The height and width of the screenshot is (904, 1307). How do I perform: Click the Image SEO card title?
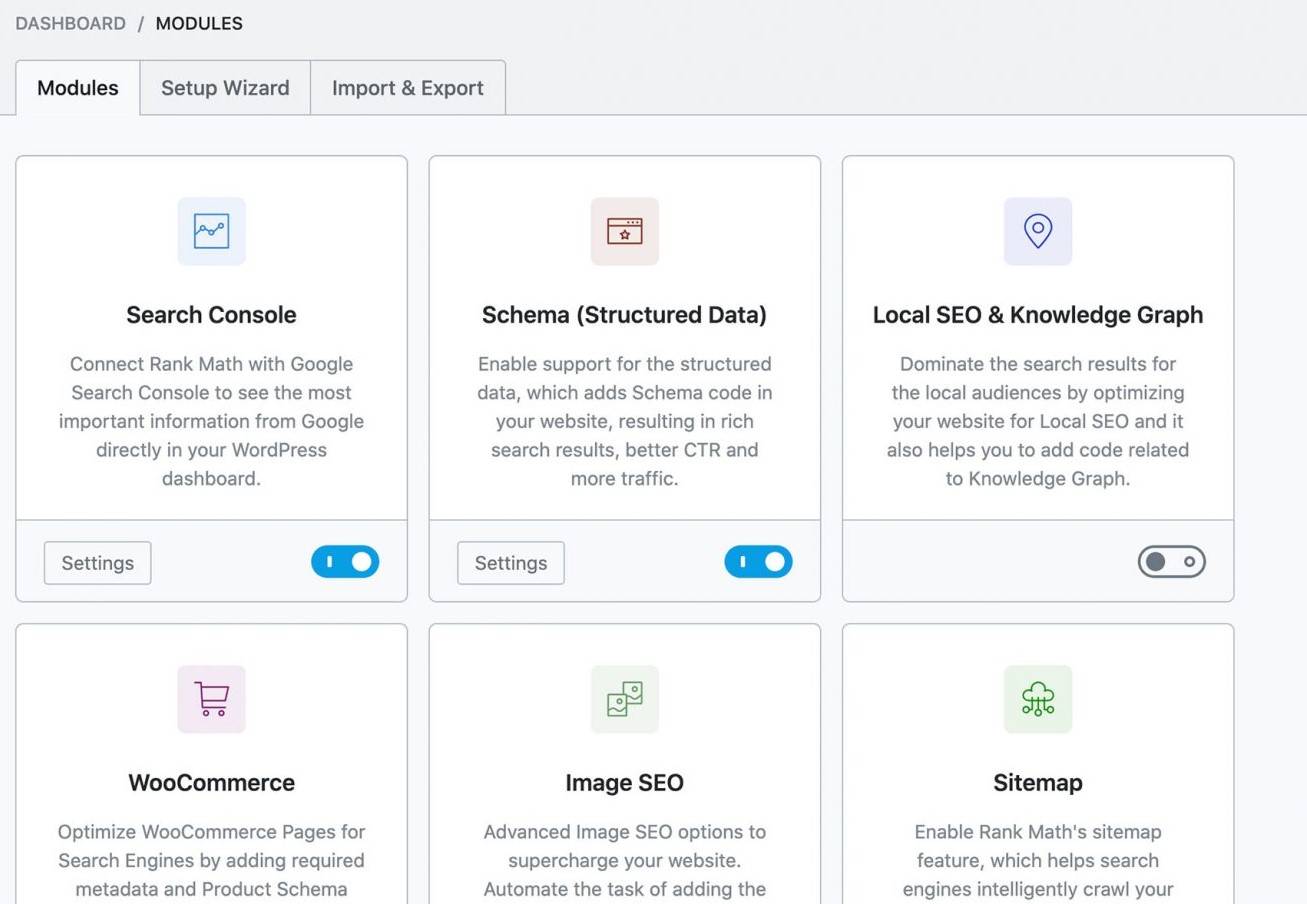[x=624, y=783]
